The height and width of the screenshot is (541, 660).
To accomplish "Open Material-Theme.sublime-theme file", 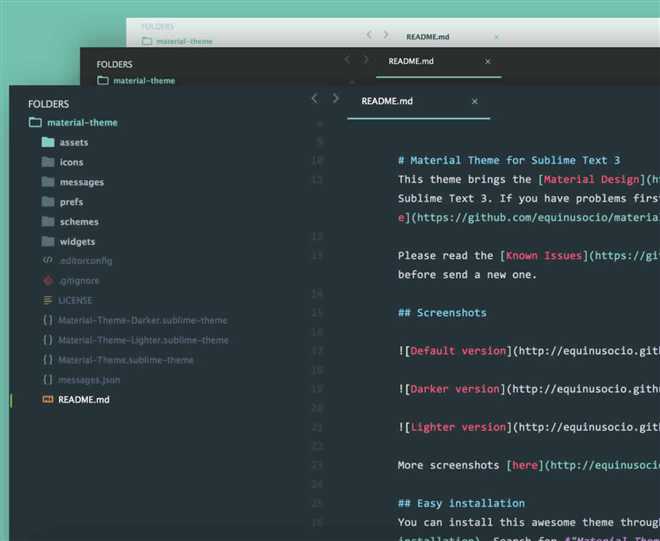I will 126,360.
